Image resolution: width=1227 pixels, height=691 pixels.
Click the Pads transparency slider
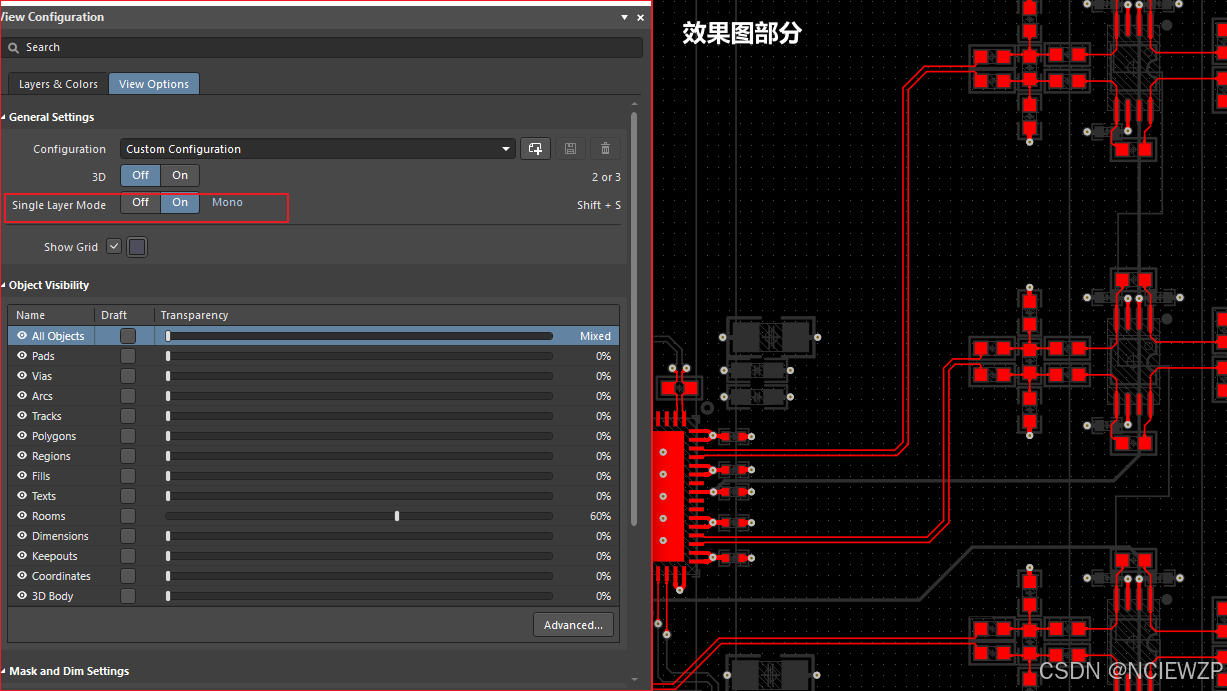click(x=359, y=356)
